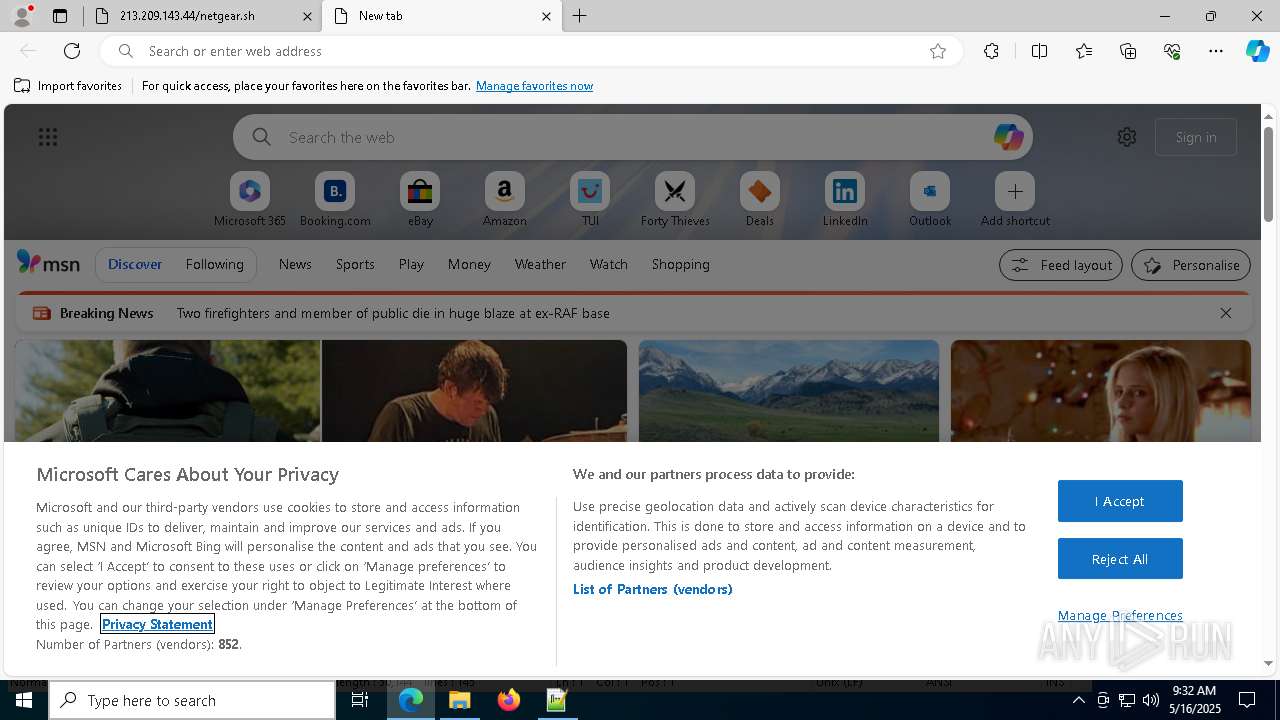1280x720 pixels.
Task: Open the apps grid launcher
Action: pyautogui.click(x=48, y=137)
